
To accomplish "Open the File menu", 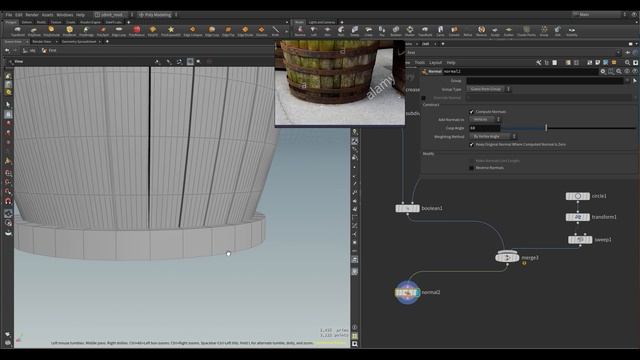I will (9, 15).
